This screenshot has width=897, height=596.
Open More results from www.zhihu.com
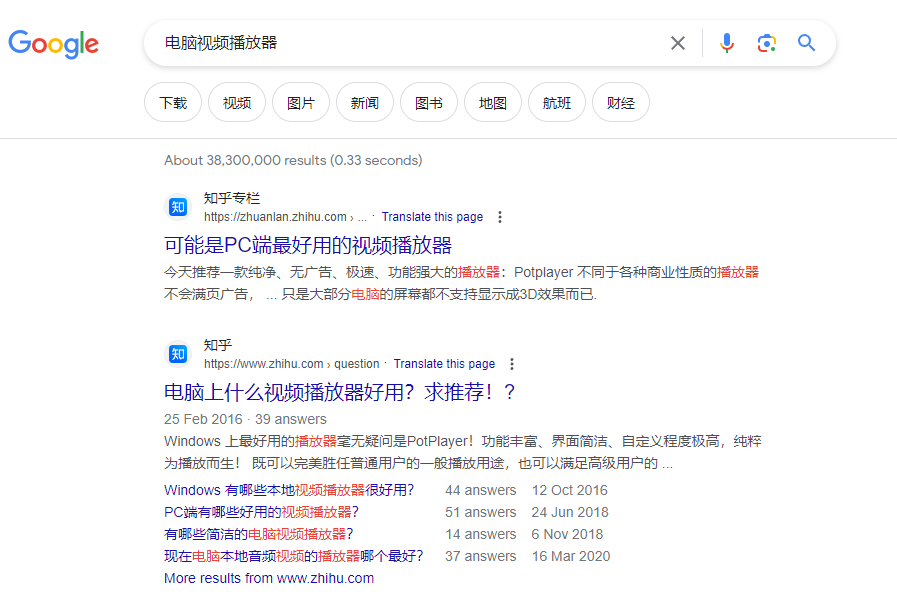click(x=269, y=578)
